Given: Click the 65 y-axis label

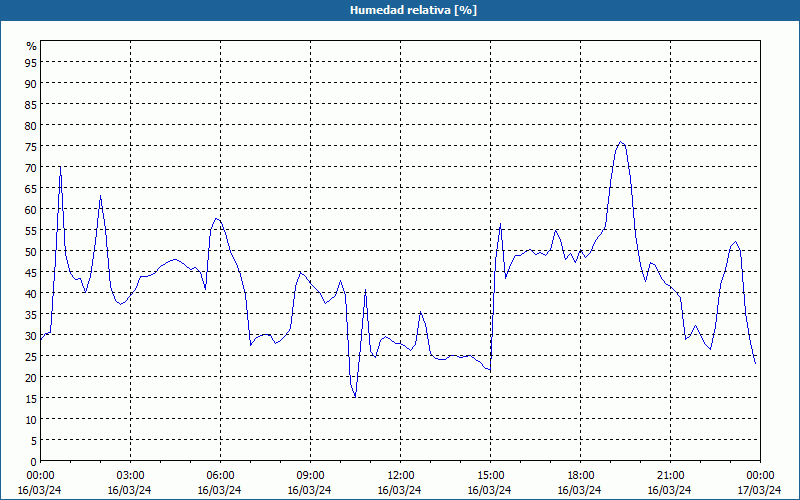Looking at the screenshot, I should point(31,189).
